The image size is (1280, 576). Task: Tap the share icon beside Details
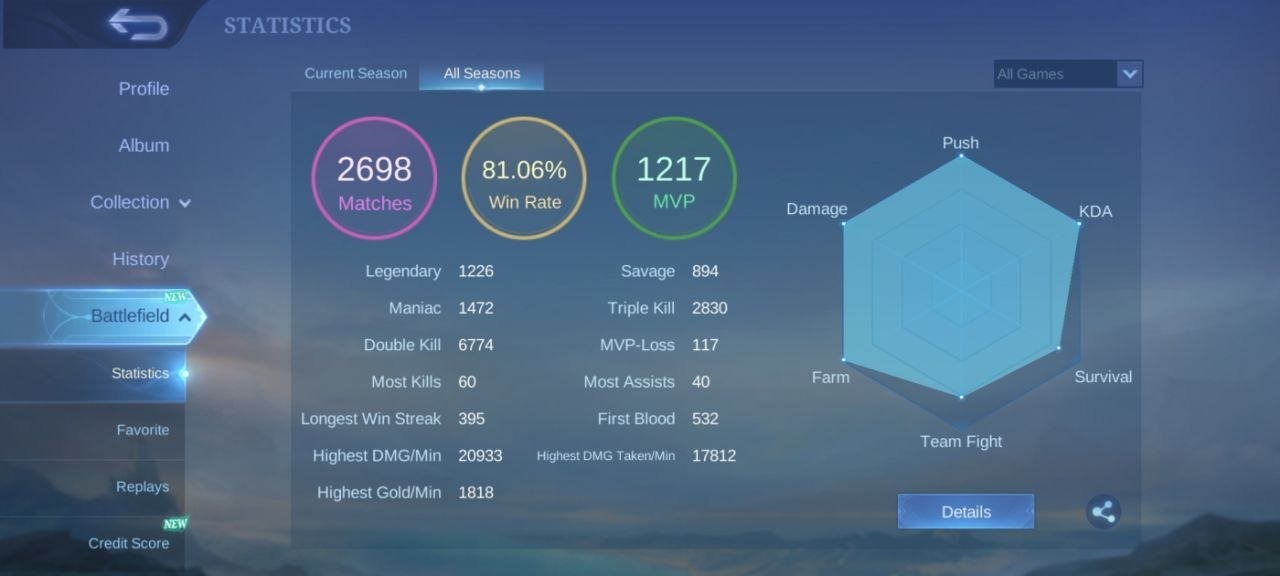(1103, 512)
